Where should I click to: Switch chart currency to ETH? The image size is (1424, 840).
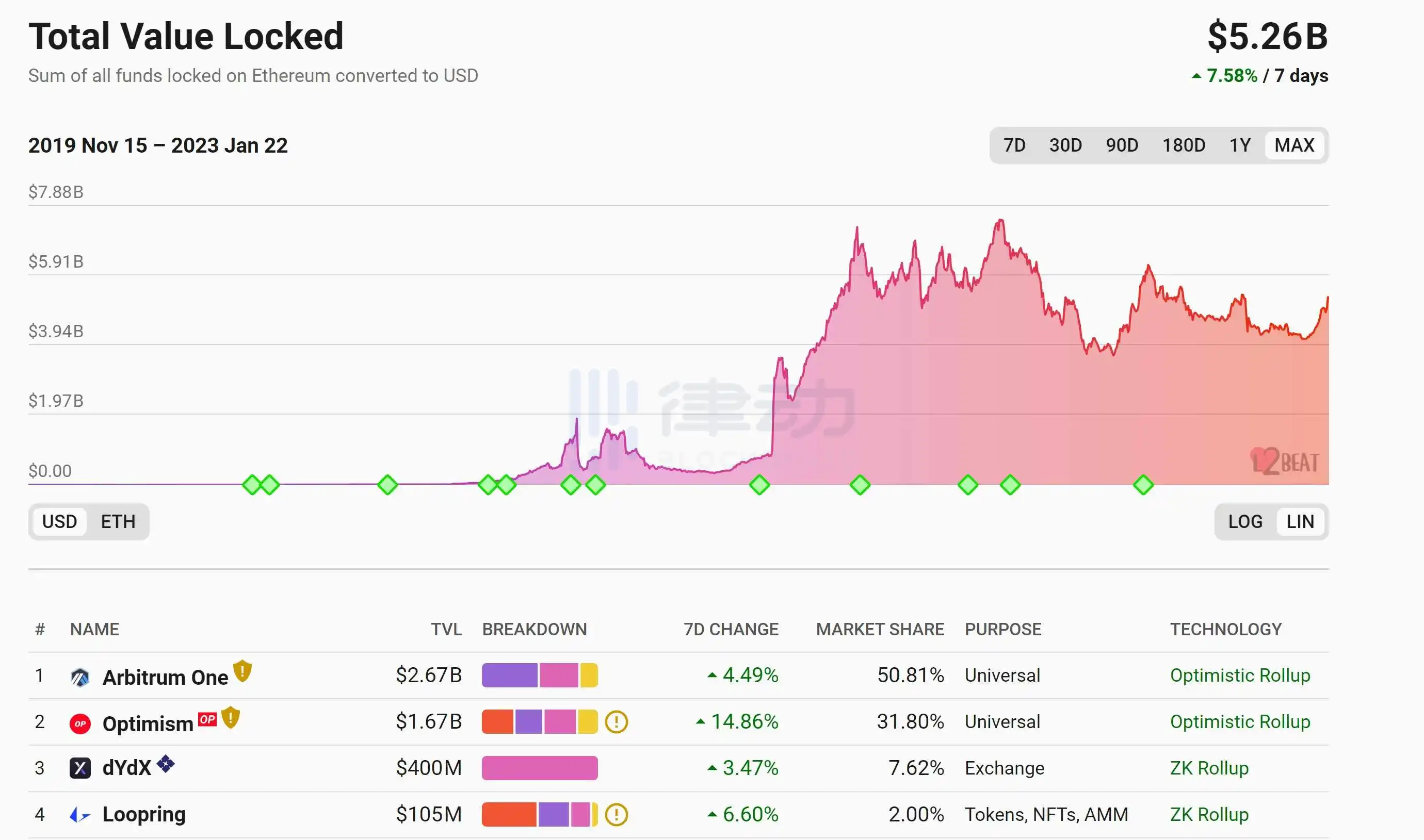[118, 521]
